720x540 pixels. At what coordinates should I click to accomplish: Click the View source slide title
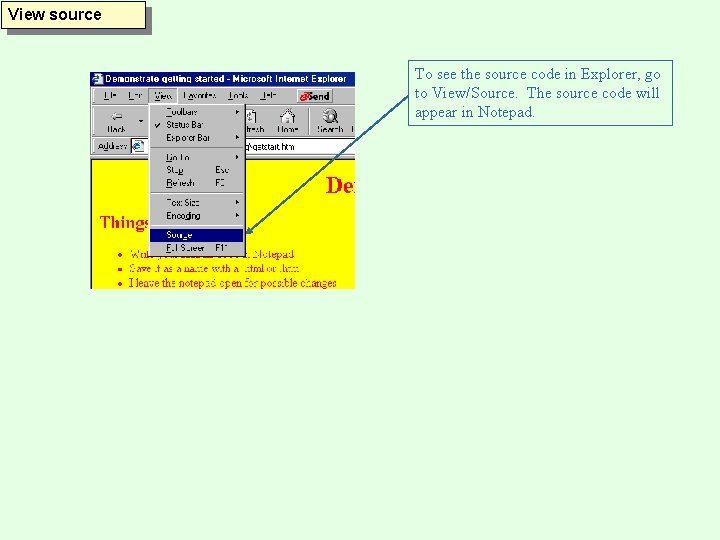(55, 15)
